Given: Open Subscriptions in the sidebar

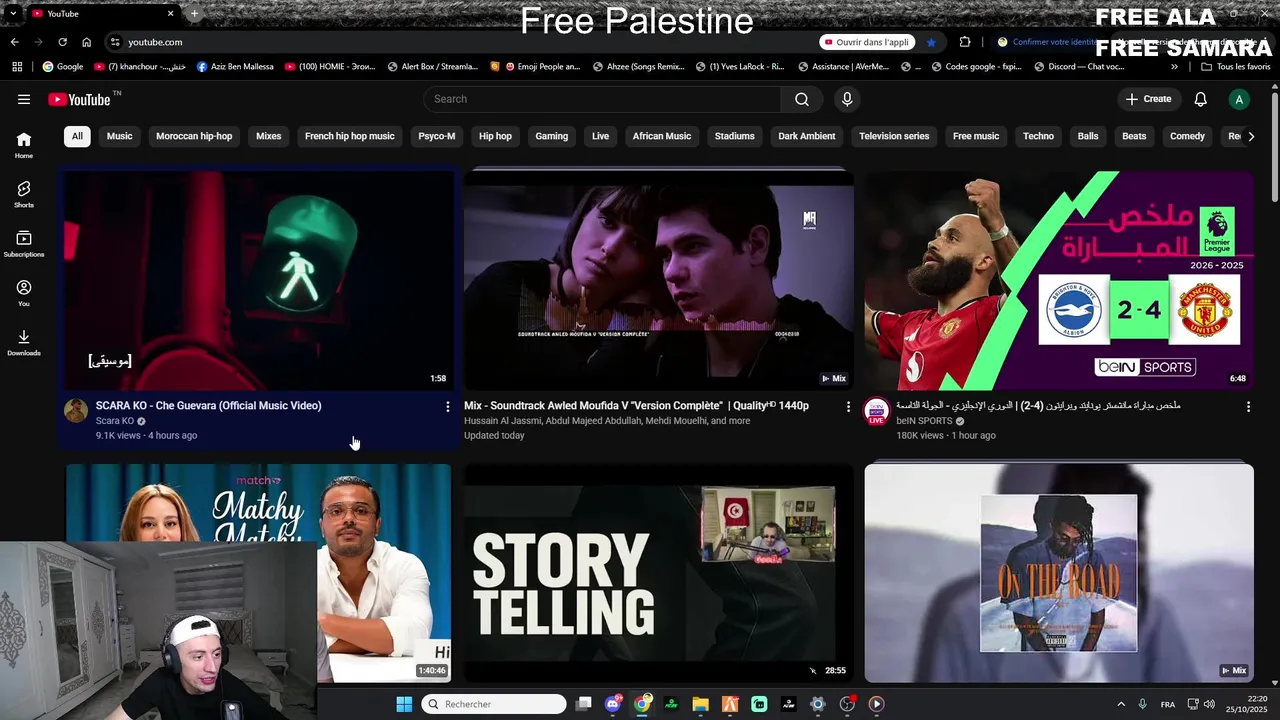Looking at the screenshot, I should click(x=24, y=243).
